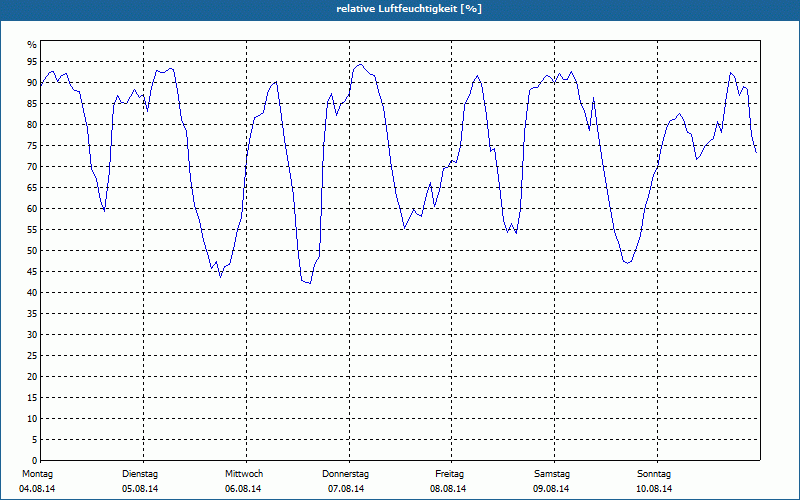Click the date label 08.08.14
The image size is (800, 500).
click(448, 489)
